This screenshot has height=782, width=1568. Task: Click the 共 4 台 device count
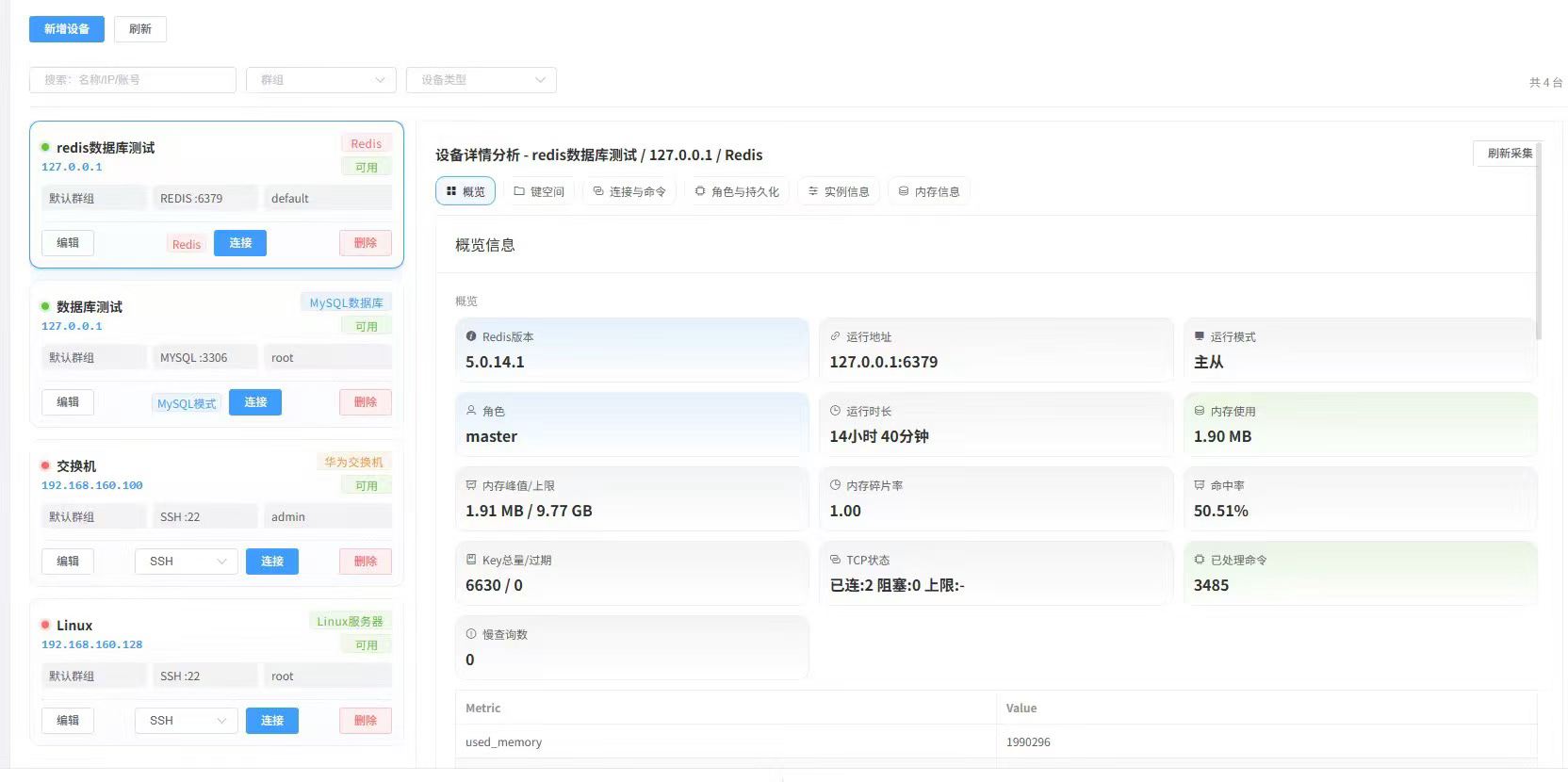pyautogui.click(x=1545, y=83)
